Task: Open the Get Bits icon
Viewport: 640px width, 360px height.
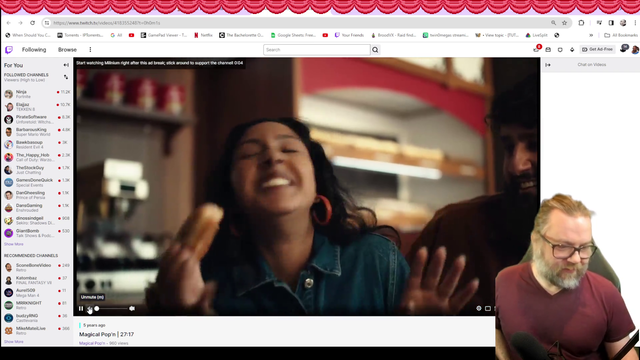Action: pos(572,50)
